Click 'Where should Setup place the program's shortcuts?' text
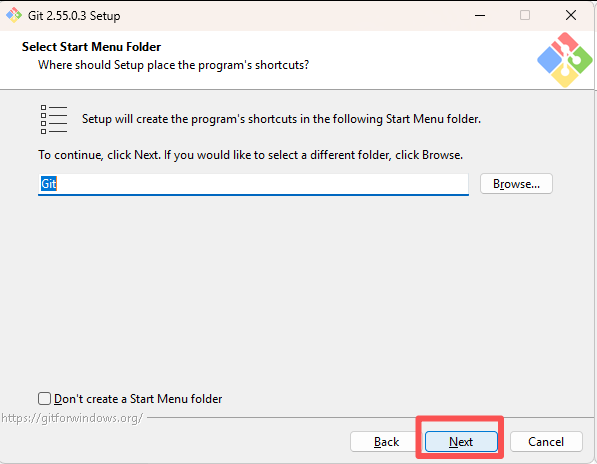Viewport: 597px width, 464px height. click(x=173, y=65)
